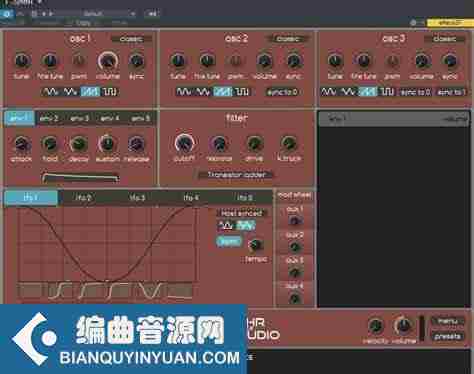The height and width of the screenshot is (374, 474).
Task: Switch to the lfo 3 tab
Action: [137, 198]
